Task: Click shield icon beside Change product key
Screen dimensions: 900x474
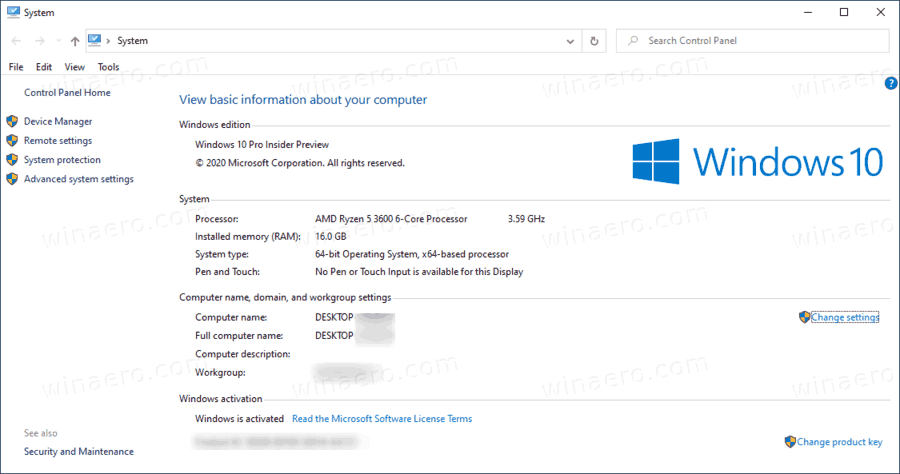Action: coord(790,441)
